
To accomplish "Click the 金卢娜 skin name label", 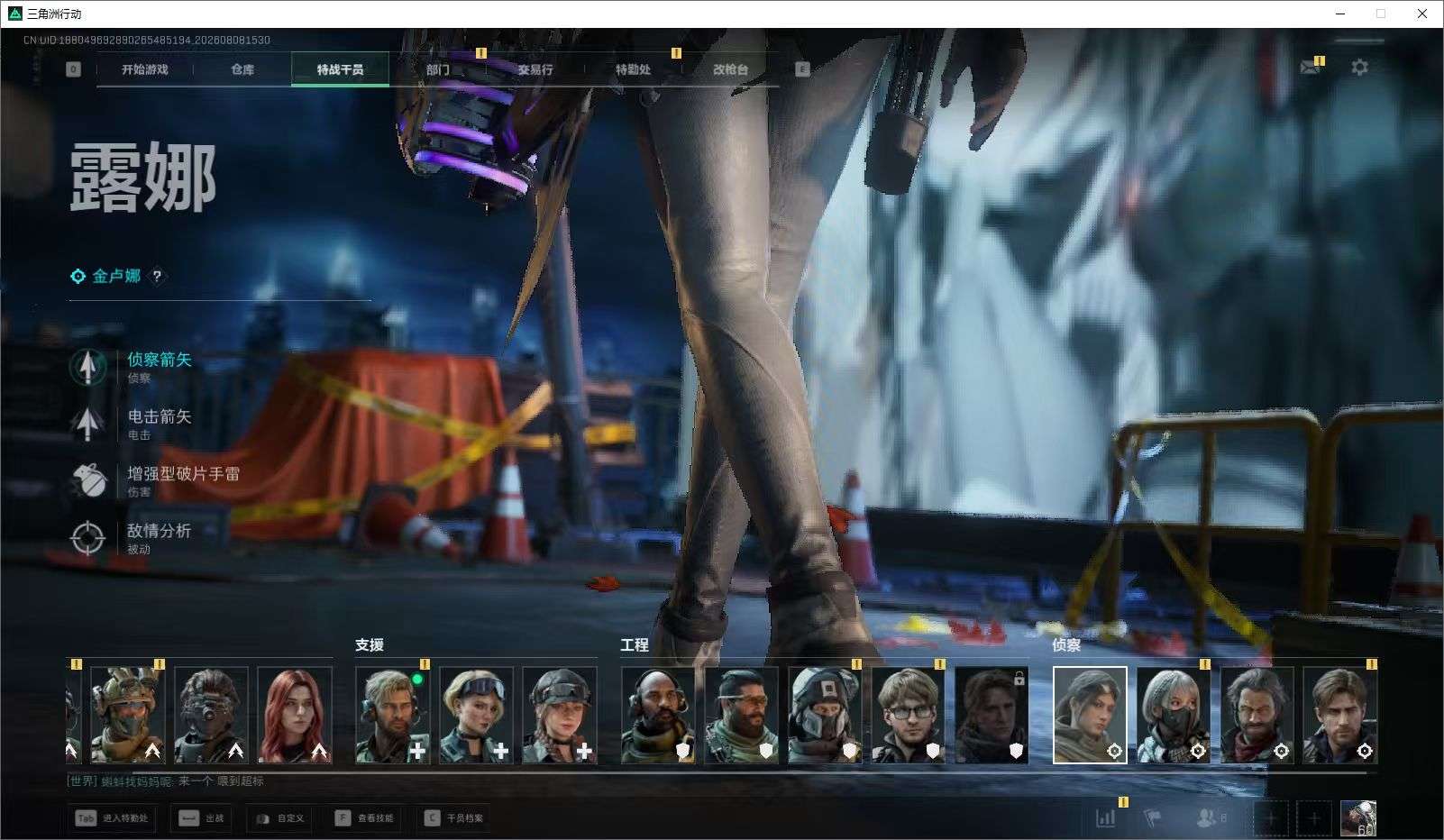I will (x=116, y=276).
